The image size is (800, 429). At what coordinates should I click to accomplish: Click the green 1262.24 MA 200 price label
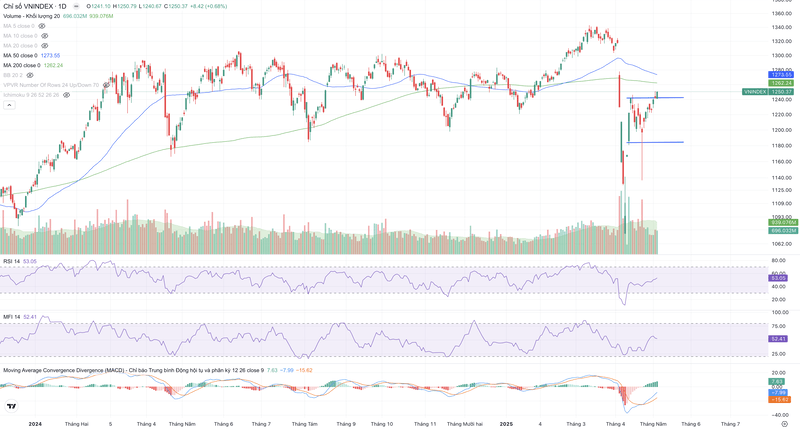pyautogui.click(x=781, y=83)
